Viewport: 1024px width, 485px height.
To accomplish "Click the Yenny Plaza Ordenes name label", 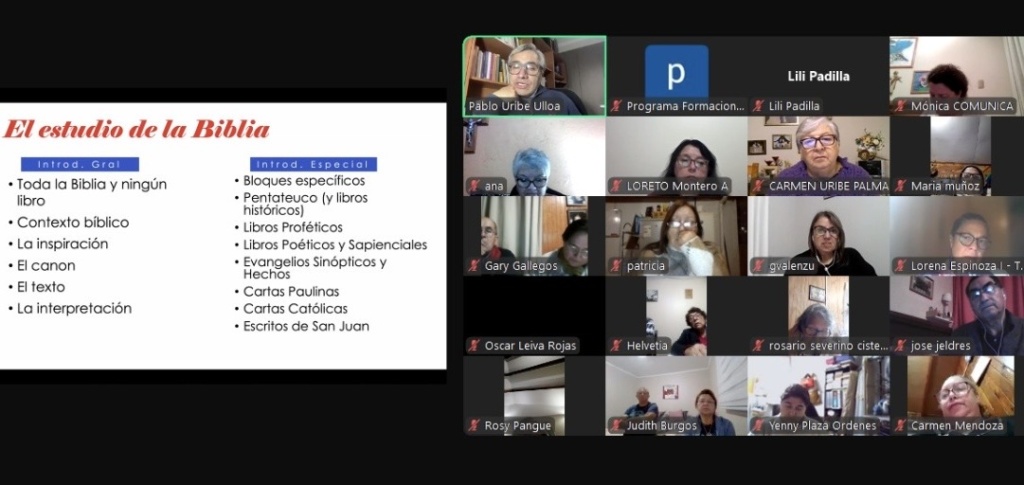I will [x=822, y=426].
